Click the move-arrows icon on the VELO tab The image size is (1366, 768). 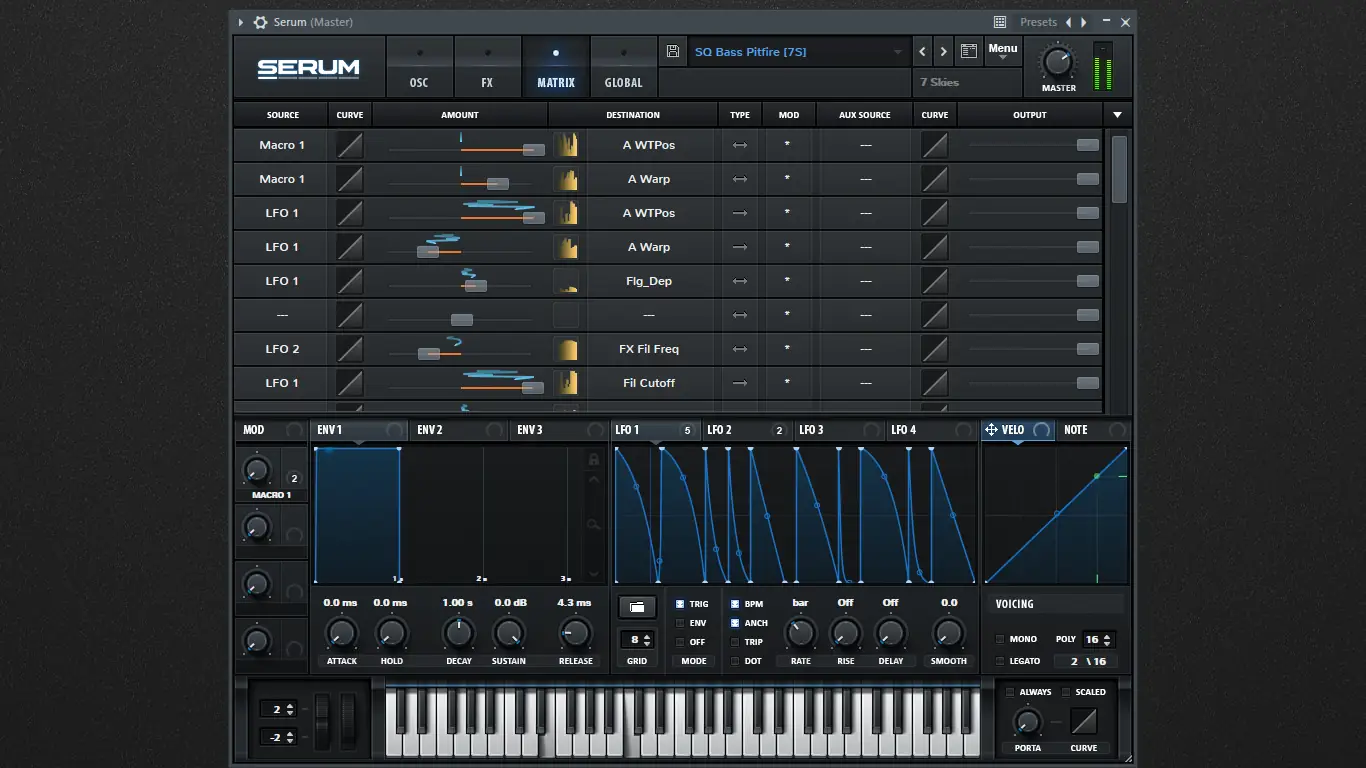(991, 430)
